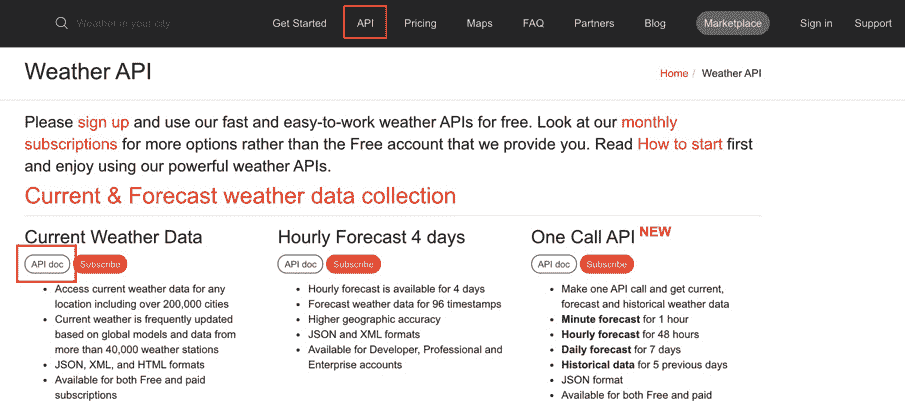Subscribe to One Call API
Viewport: 905px width, 405px height.
click(x=607, y=264)
